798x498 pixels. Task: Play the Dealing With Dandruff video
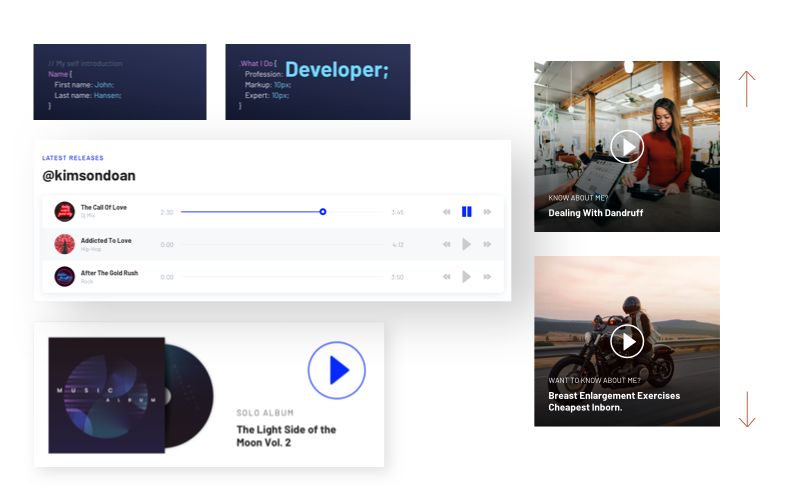click(627, 147)
